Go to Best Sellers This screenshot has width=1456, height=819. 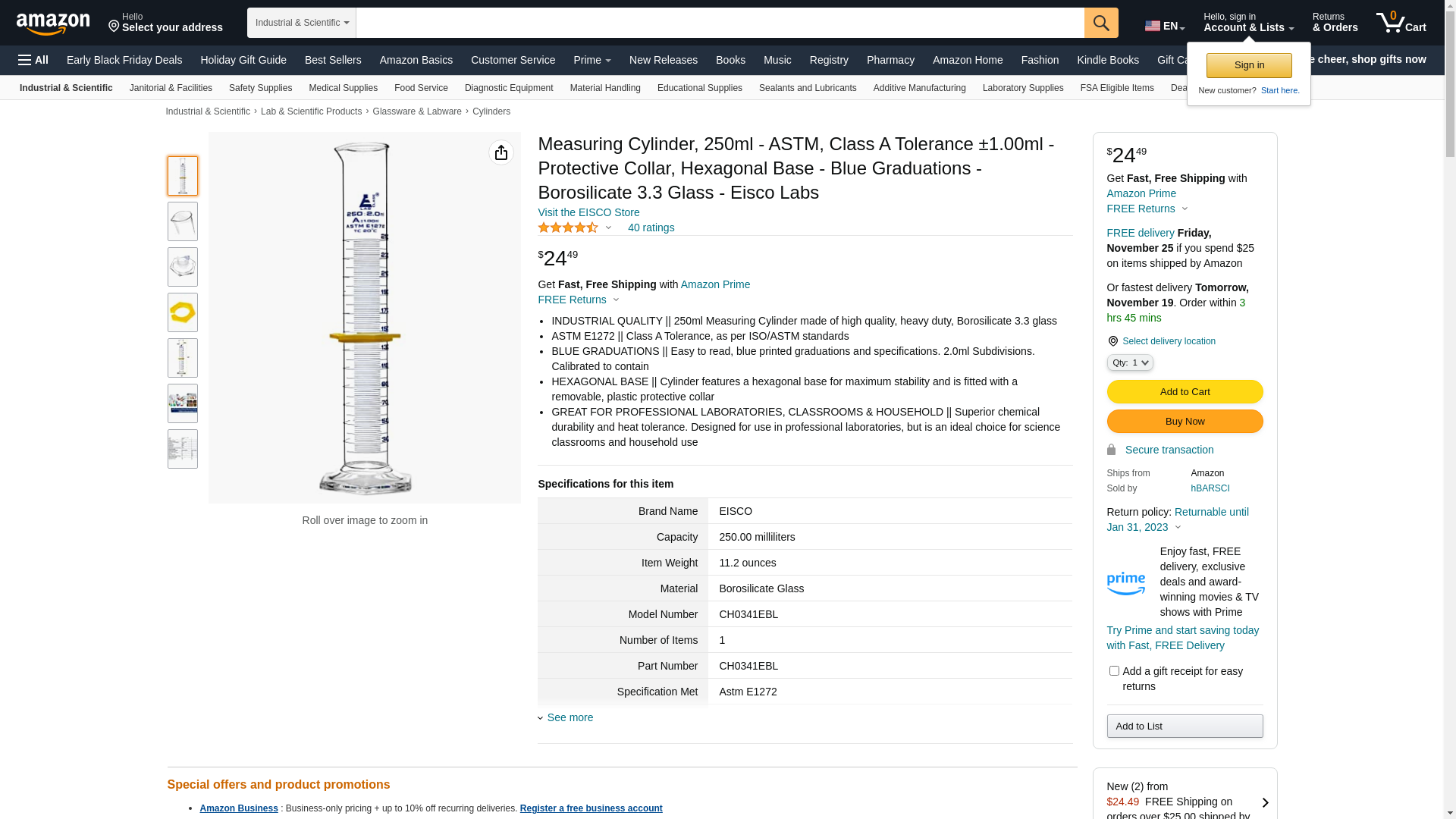click(333, 60)
